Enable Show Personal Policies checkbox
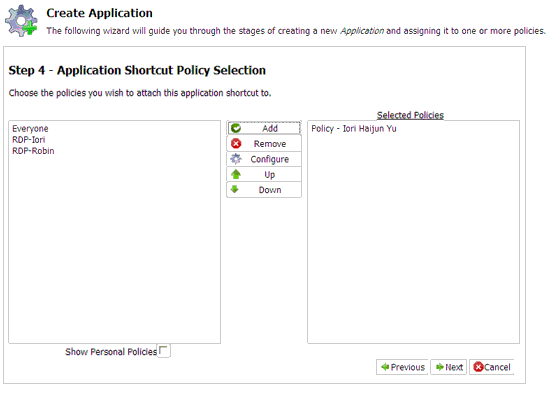 point(163,351)
